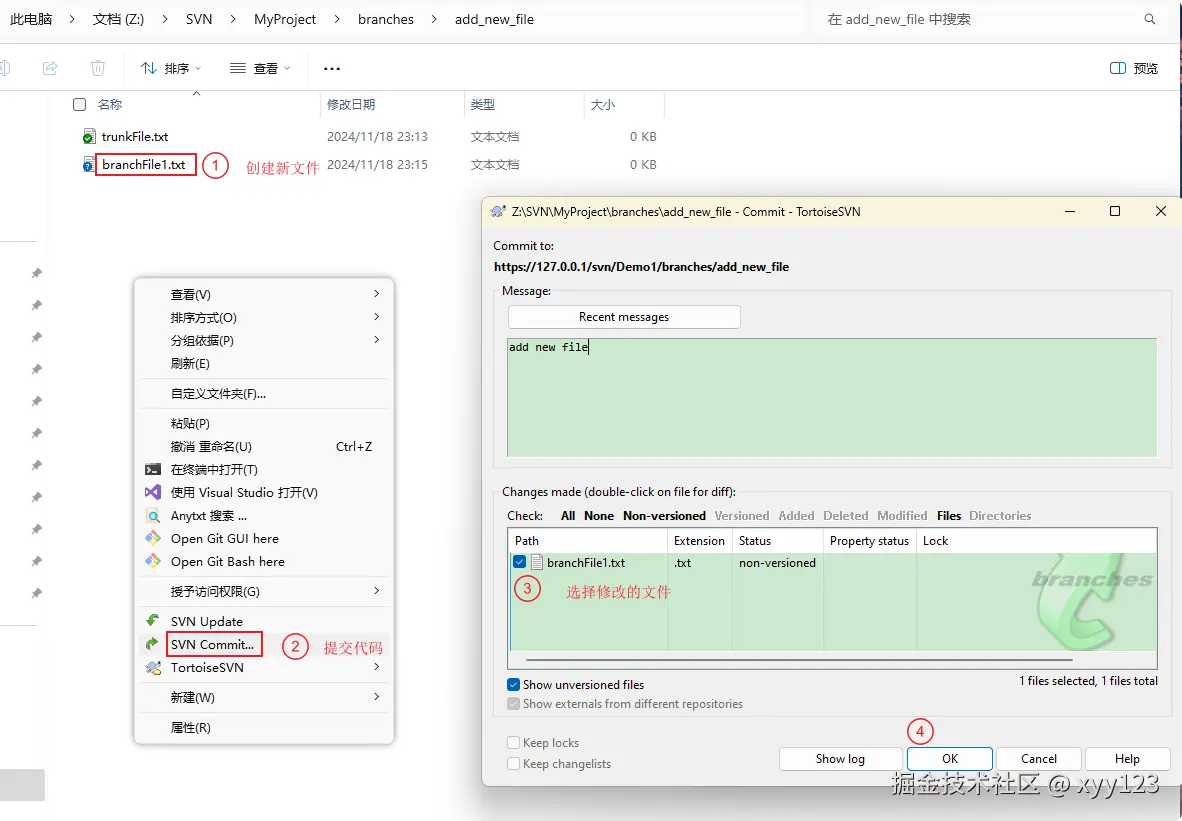Toggle Show externals from different repositories
The height and width of the screenshot is (821, 1182).
[x=513, y=703]
